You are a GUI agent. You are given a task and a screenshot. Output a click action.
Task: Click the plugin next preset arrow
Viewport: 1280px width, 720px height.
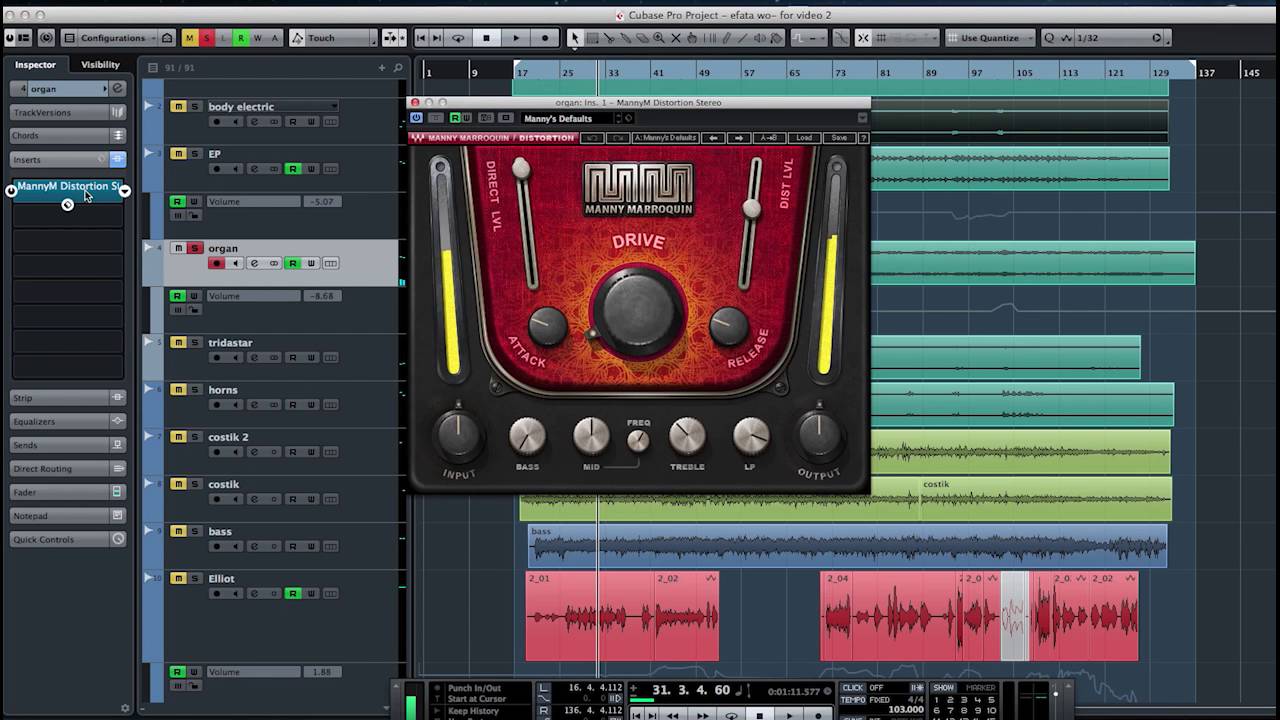click(x=739, y=138)
